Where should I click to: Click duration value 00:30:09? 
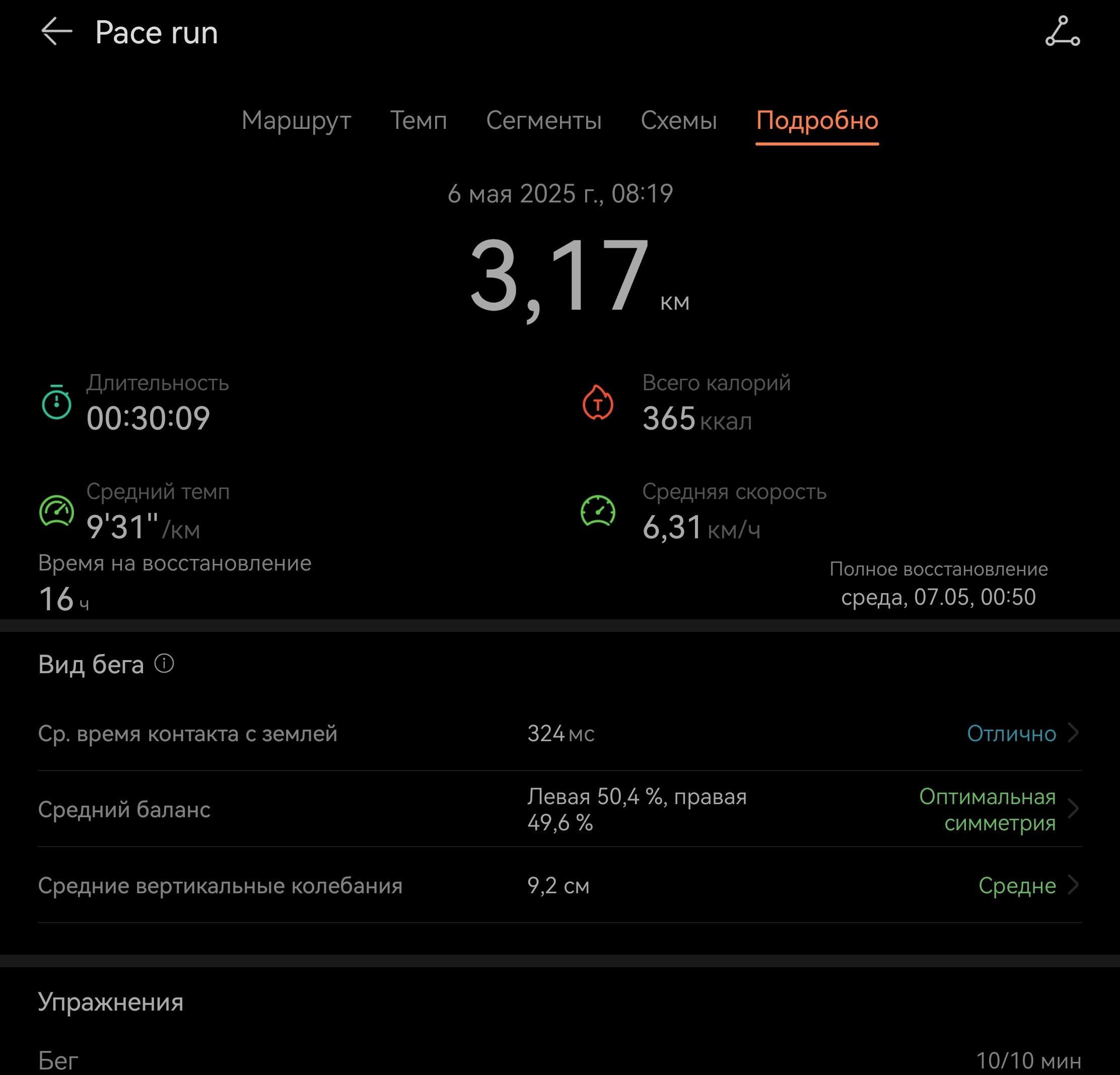click(x=148, y=418)
